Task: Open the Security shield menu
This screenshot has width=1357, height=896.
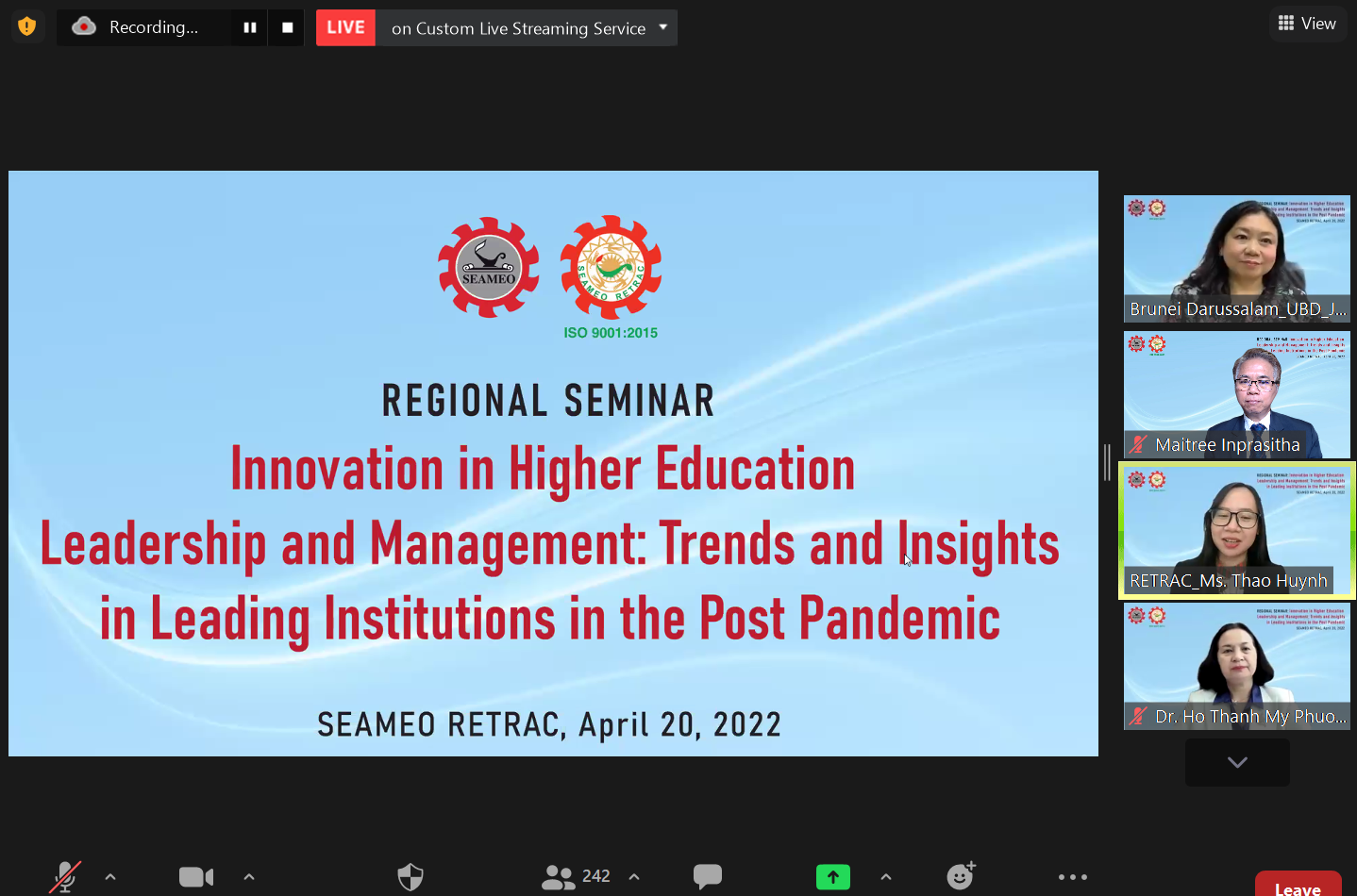Action: click(x=410, y=877)
